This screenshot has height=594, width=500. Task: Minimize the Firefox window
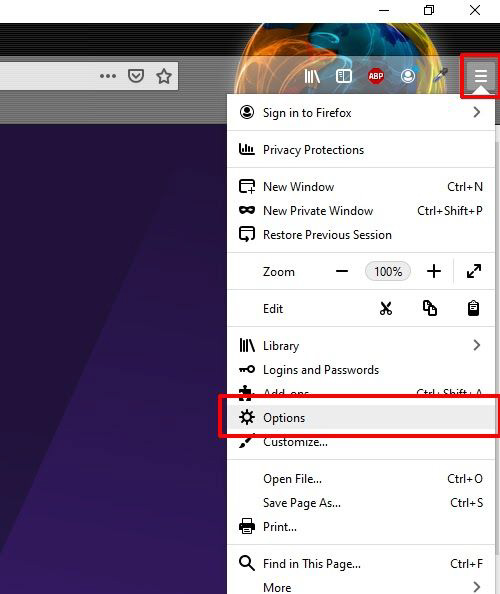384,10
